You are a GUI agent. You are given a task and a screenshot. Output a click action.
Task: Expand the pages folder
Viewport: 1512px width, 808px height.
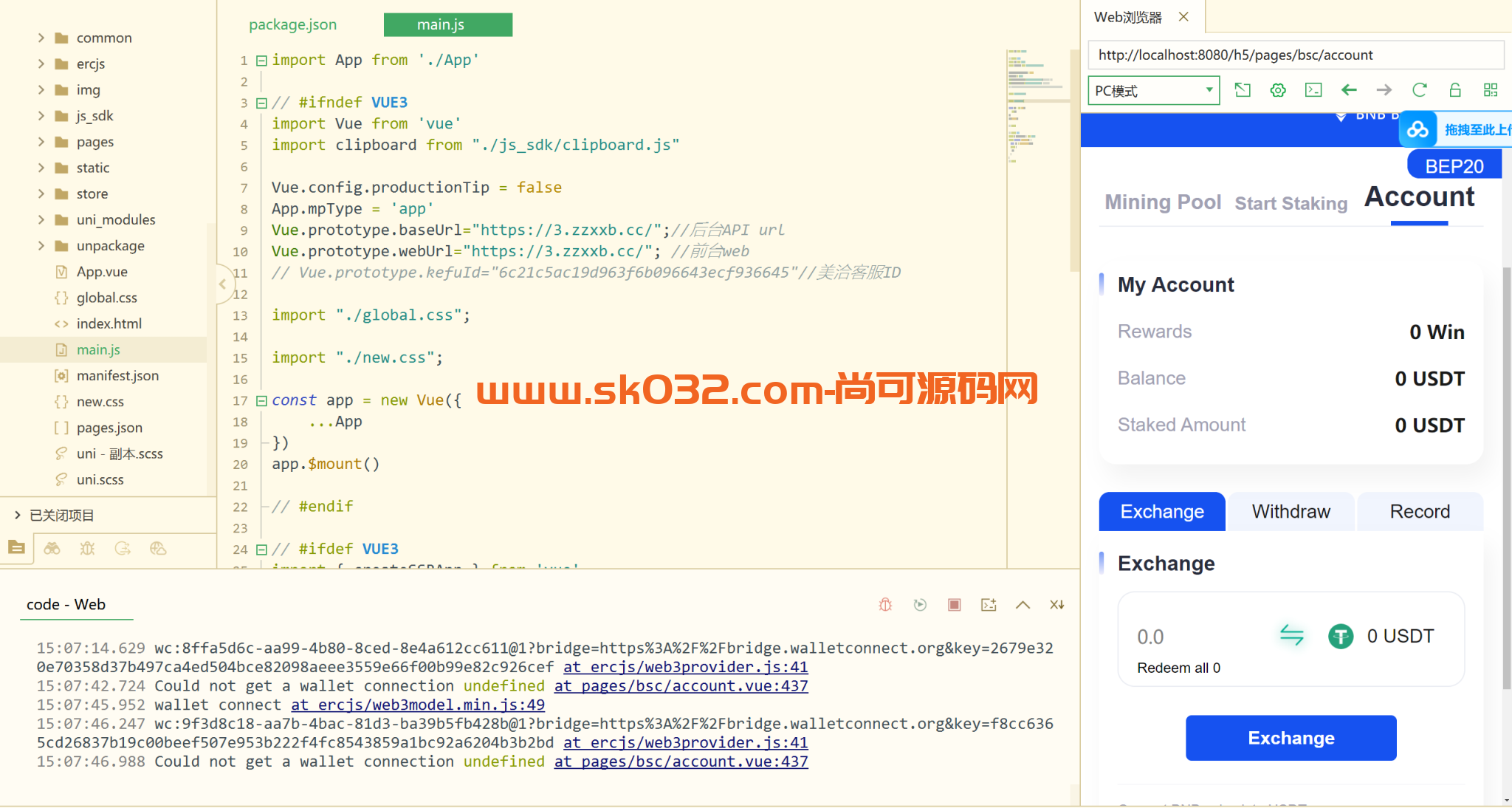[x=41, y=142]
